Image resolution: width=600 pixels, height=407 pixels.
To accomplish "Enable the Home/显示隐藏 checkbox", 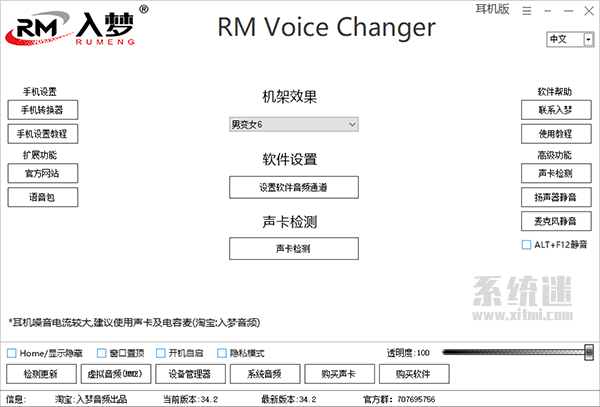I will 12,353.
